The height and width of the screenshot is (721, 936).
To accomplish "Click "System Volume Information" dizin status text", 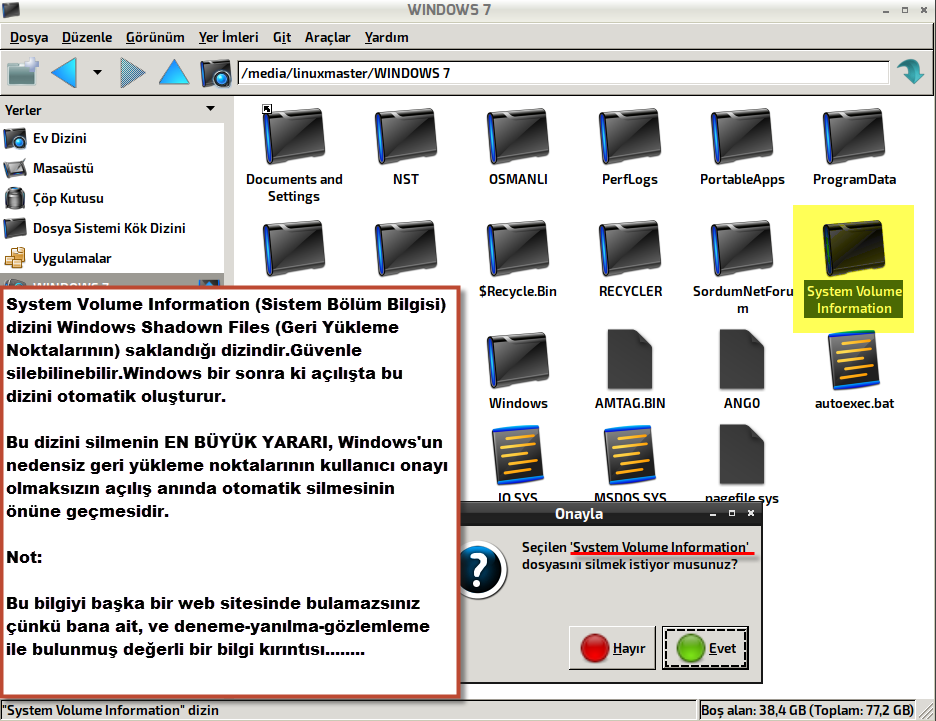I will (x=111, y=710).
